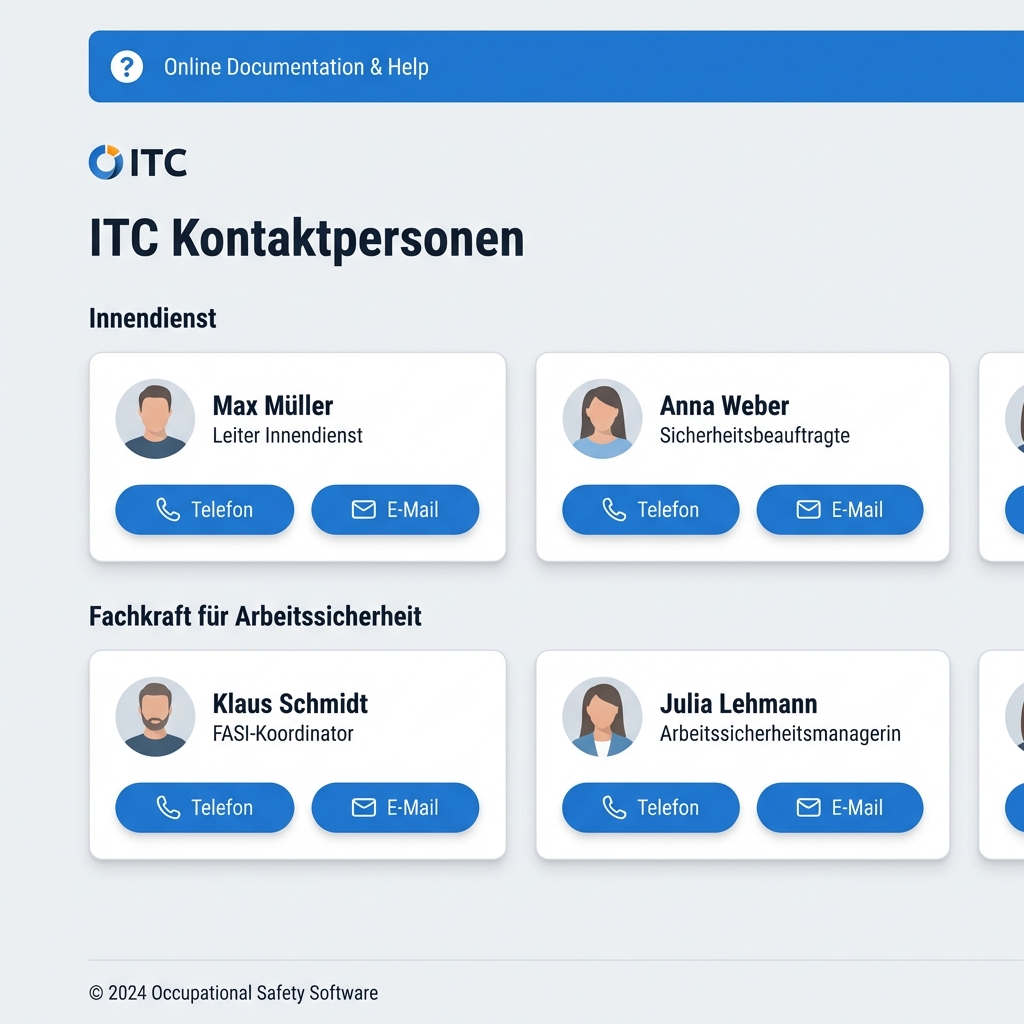This screenshot has height=1024, width=1024.
Task: Select Anna Weber's avatar image
Action: tap(601, 418)
